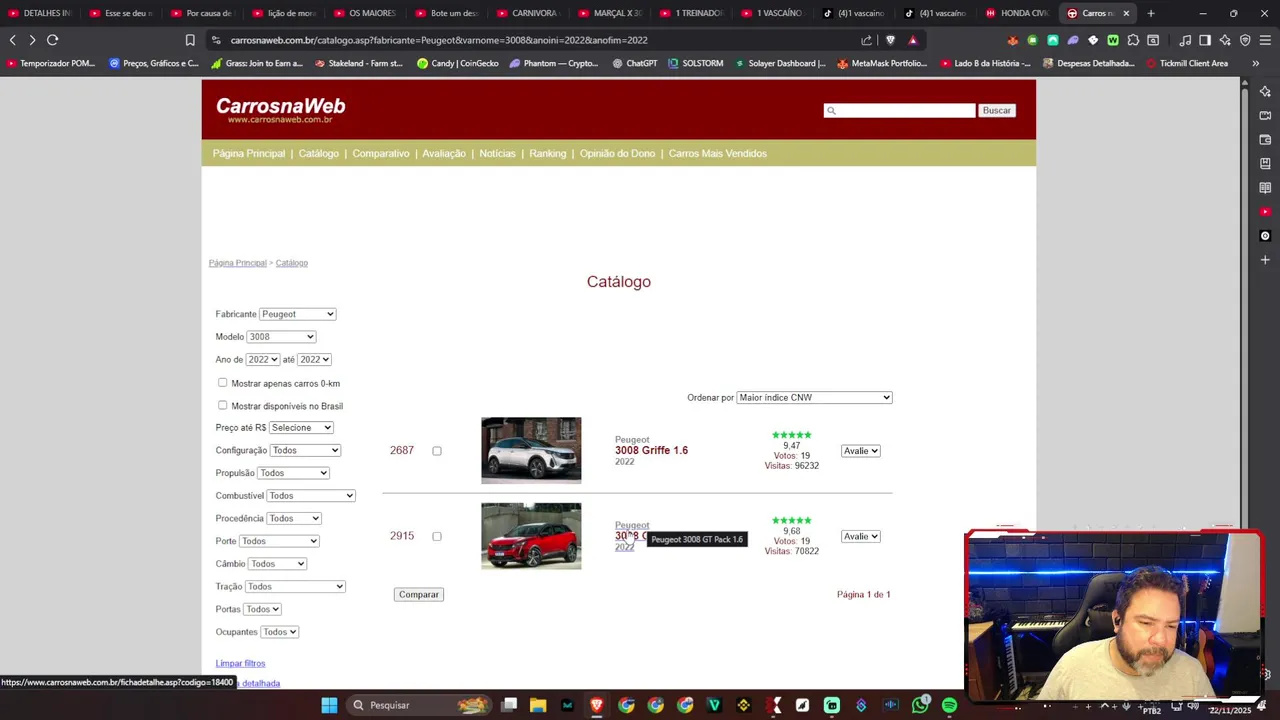Open the Avalie dropdown for the second car

[x=860, y=536]
